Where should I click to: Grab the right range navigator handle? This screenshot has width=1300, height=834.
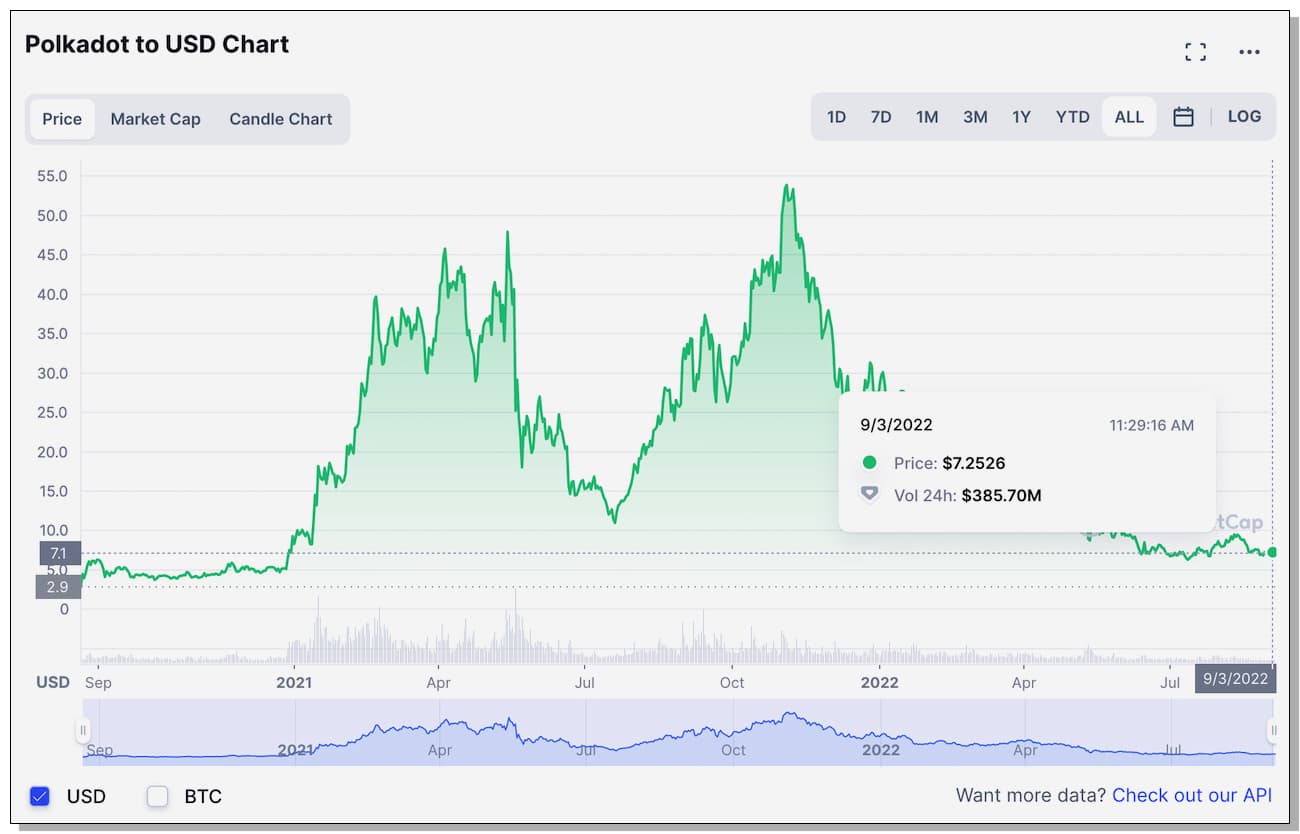click(1273, 731)
